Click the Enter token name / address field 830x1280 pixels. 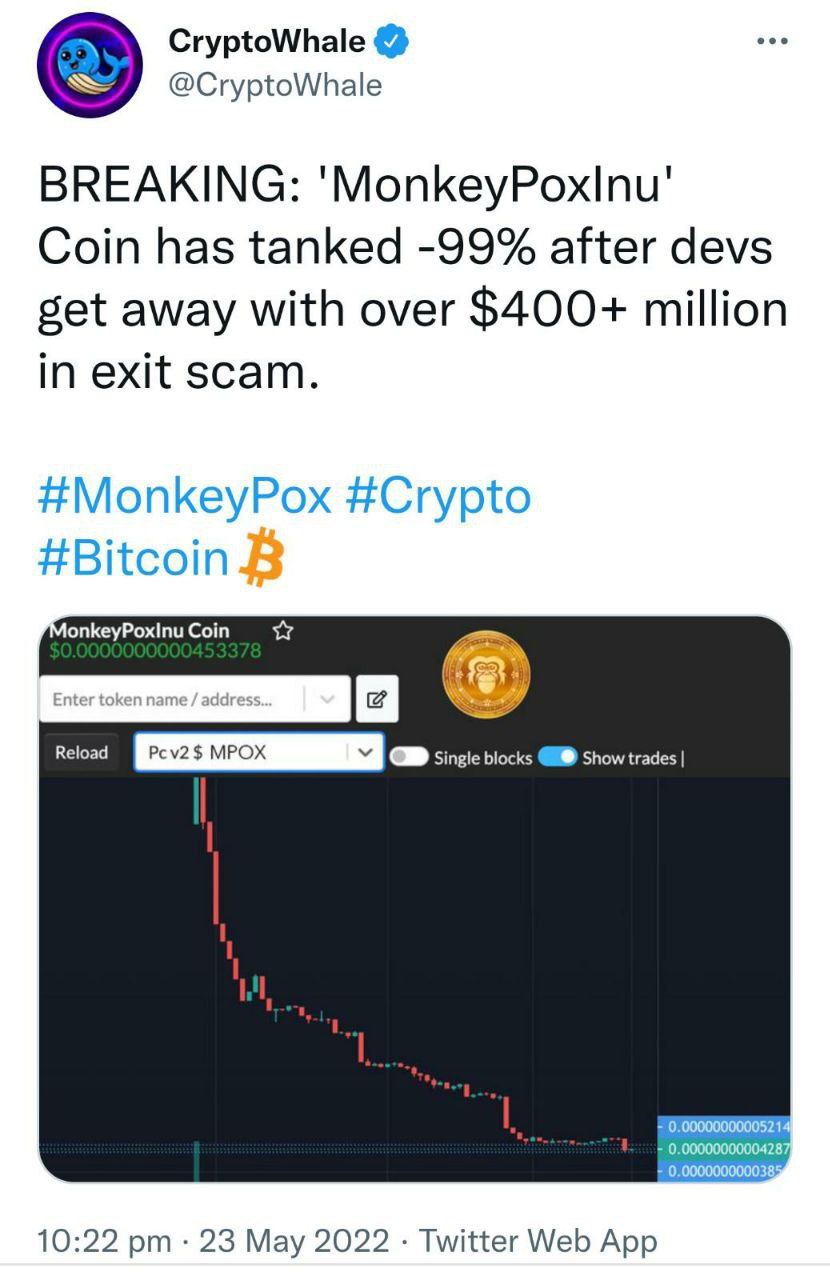(x=172, y=699)
